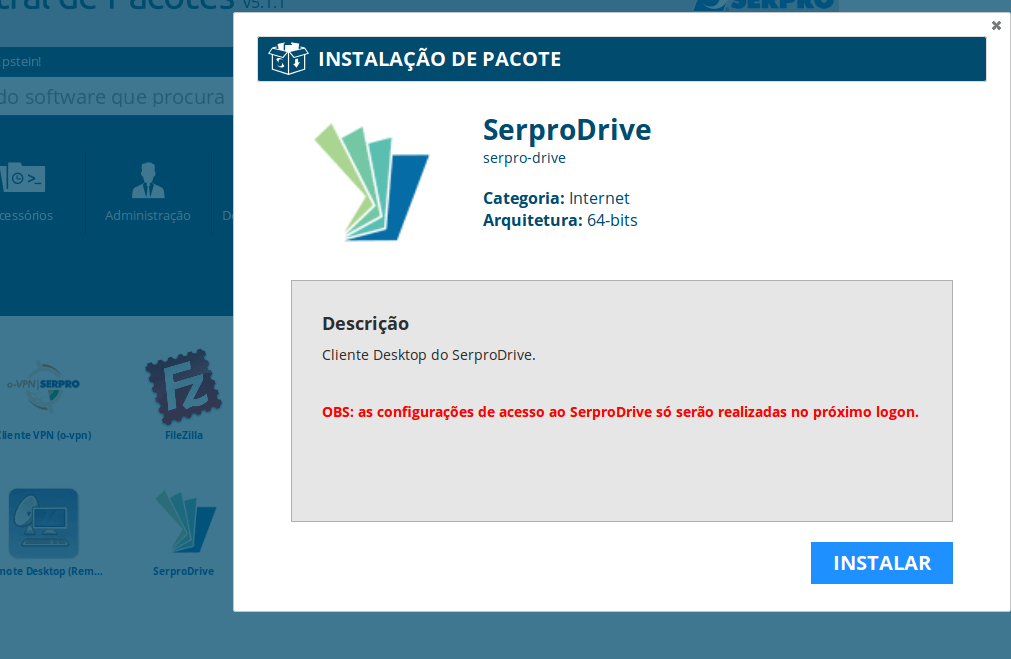Select the serpro-drive package name text

524,158
